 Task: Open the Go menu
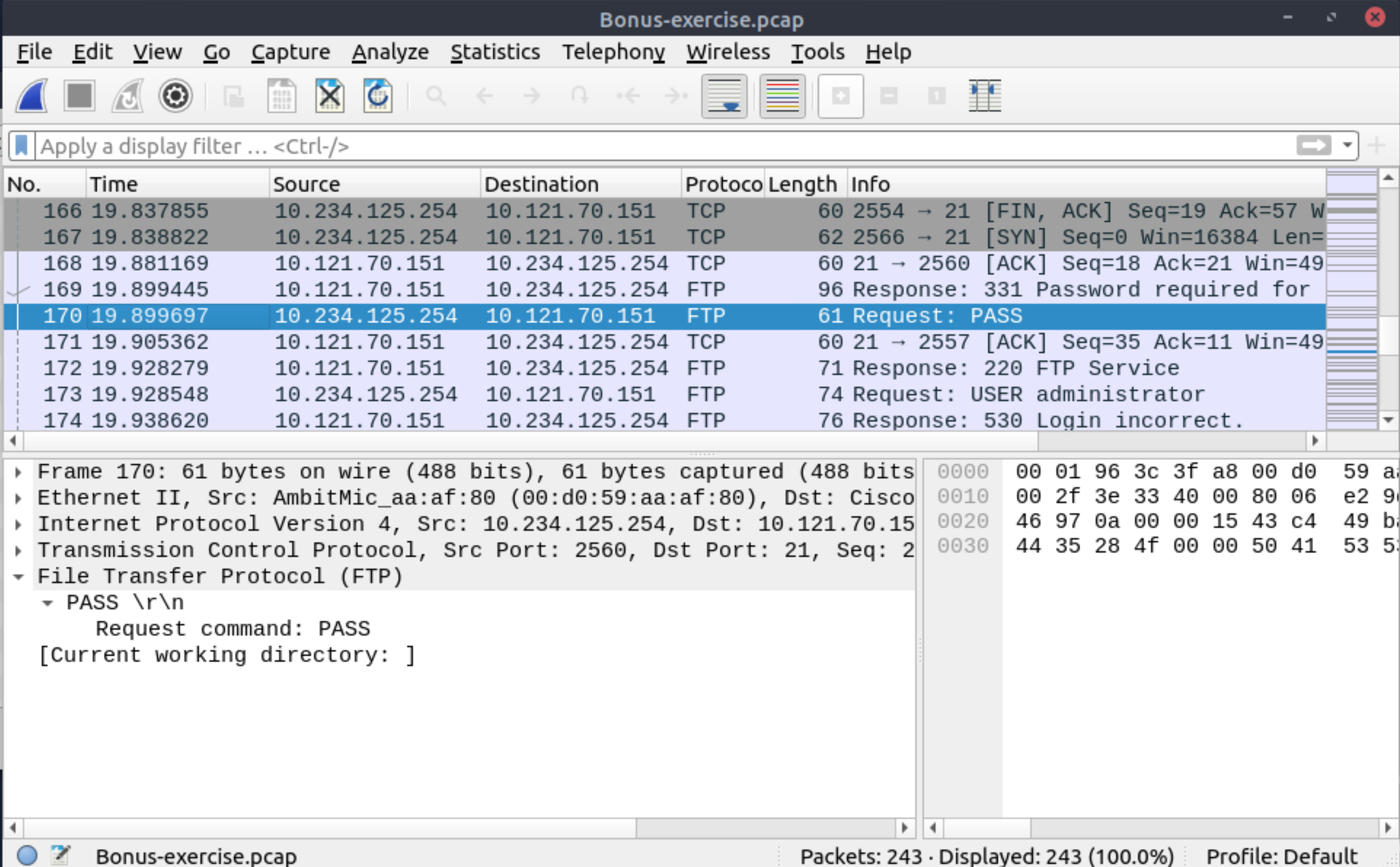click(x=217, y=52)
